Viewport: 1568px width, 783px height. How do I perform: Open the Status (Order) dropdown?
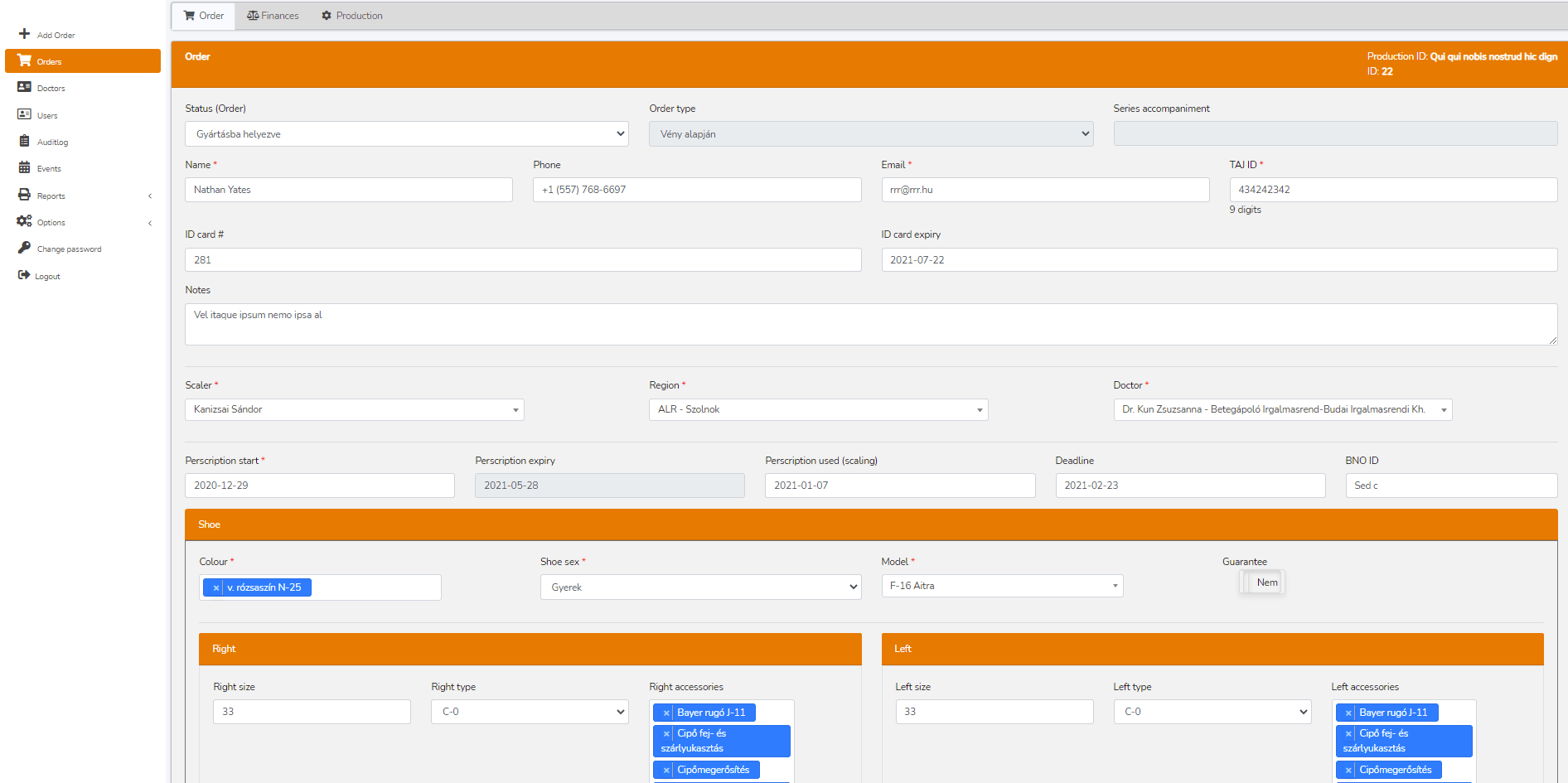[x=407, y=134]
